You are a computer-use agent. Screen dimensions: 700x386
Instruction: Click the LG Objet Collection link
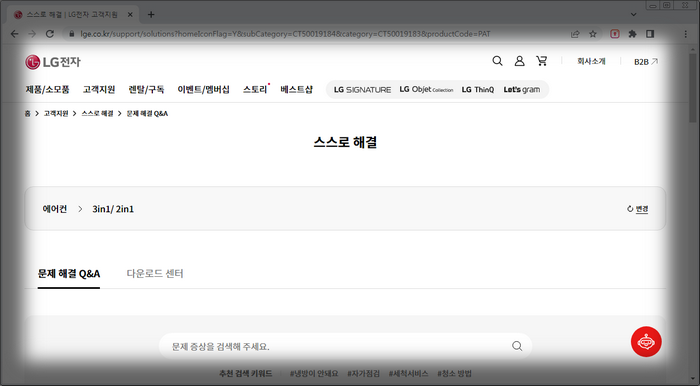point(426,90)
